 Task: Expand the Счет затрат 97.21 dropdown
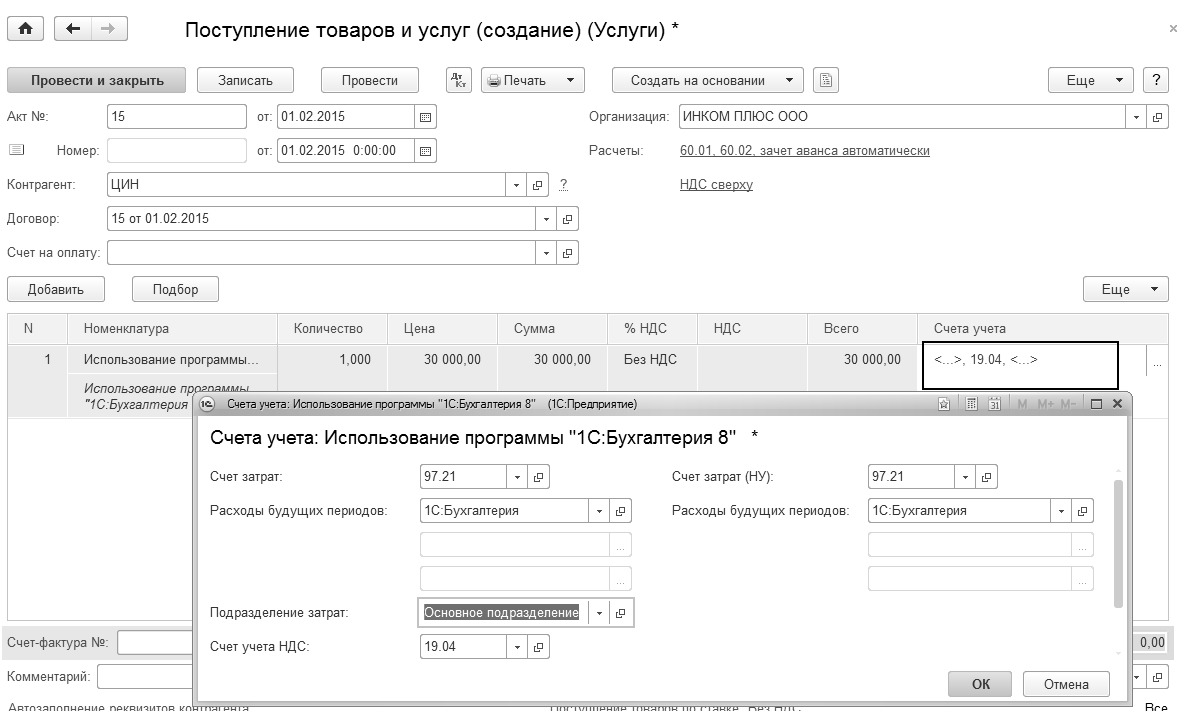[x=517, y=477]
